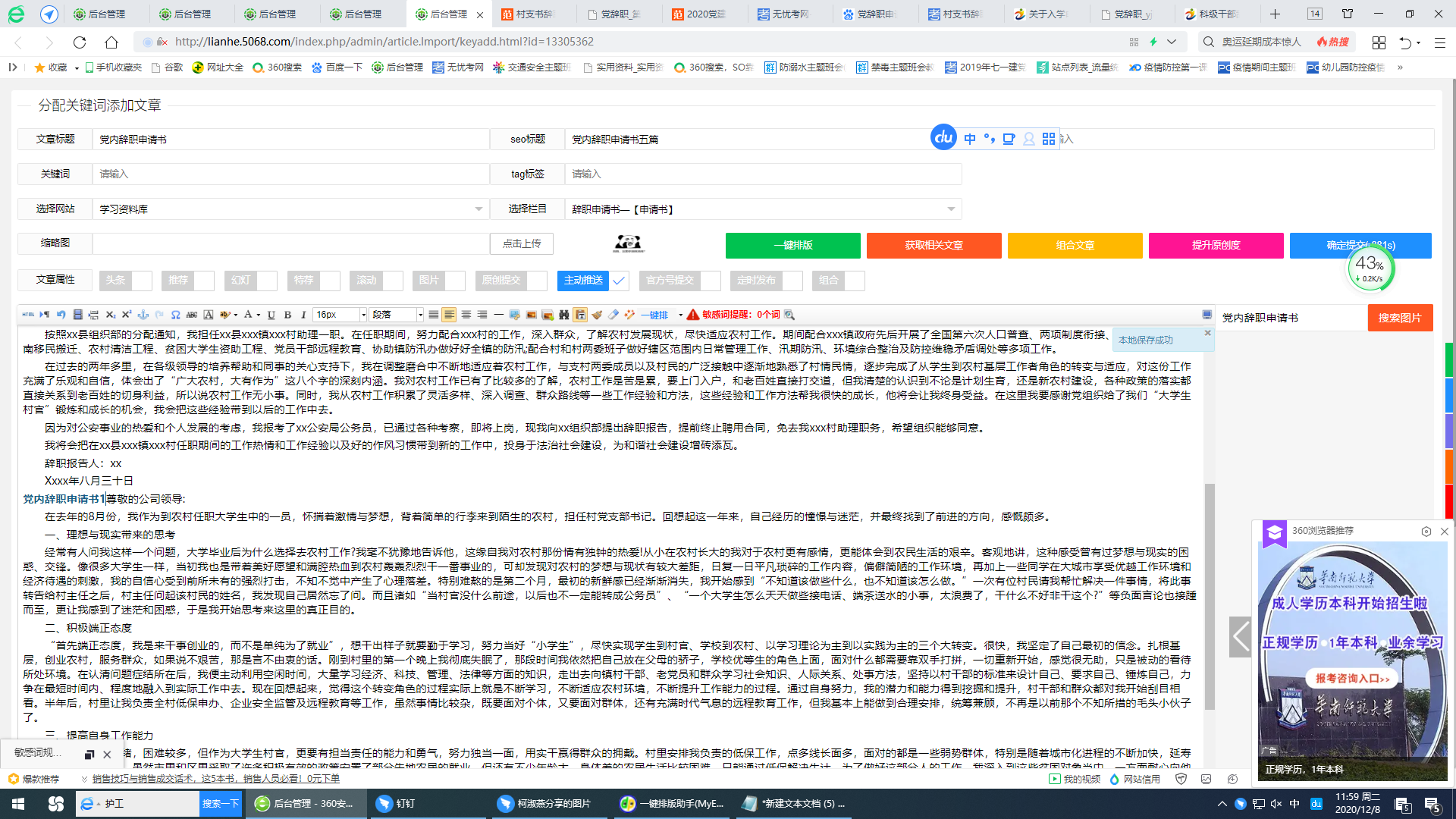Insert a special character with the Ω icon
Viewport: 1456px width, 819px height.
[x=175, y=314]
